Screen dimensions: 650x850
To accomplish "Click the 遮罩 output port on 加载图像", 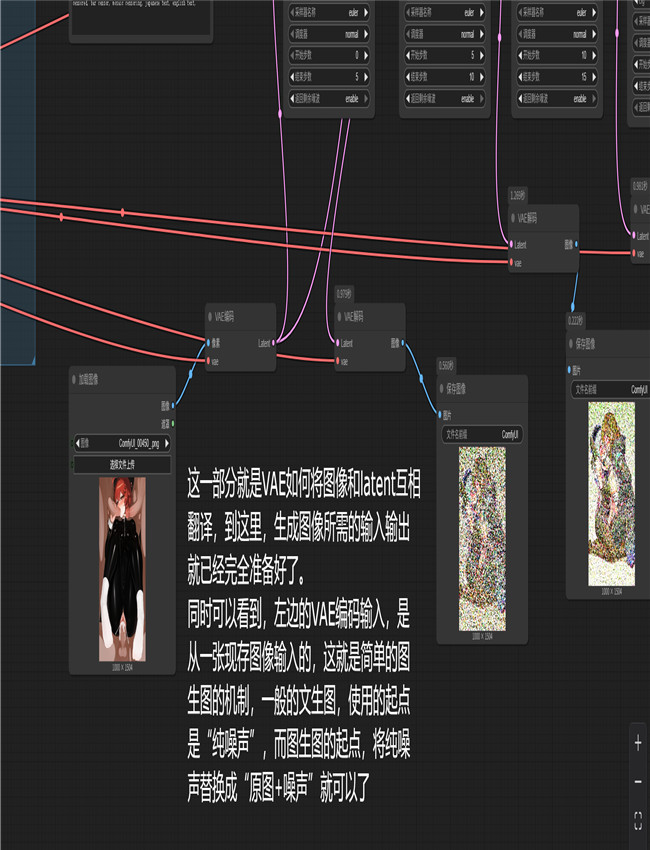I will (x=174, y=423).
